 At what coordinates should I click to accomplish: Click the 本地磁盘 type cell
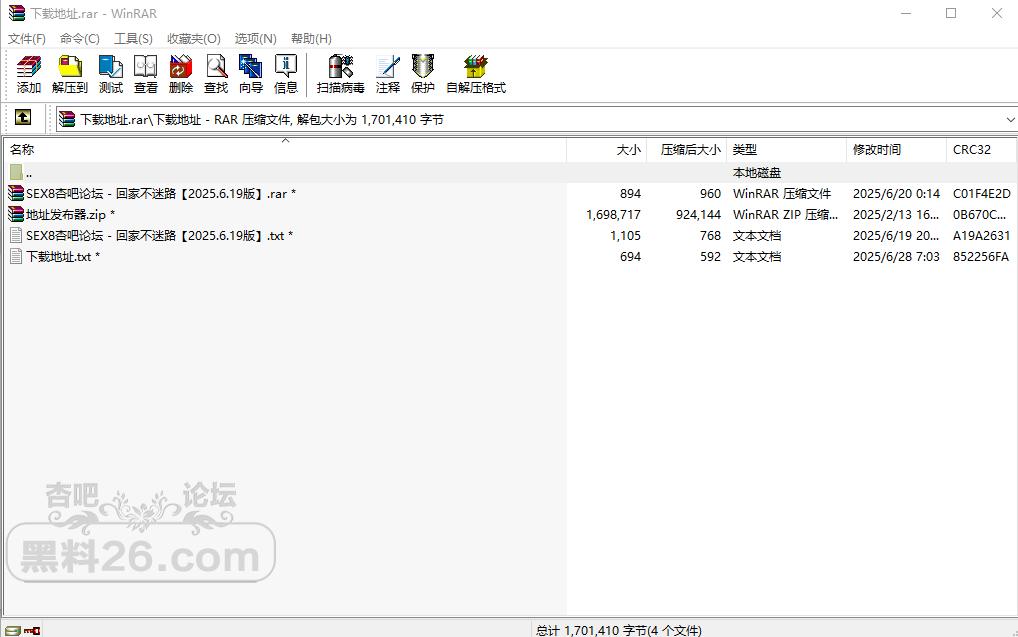757,173
